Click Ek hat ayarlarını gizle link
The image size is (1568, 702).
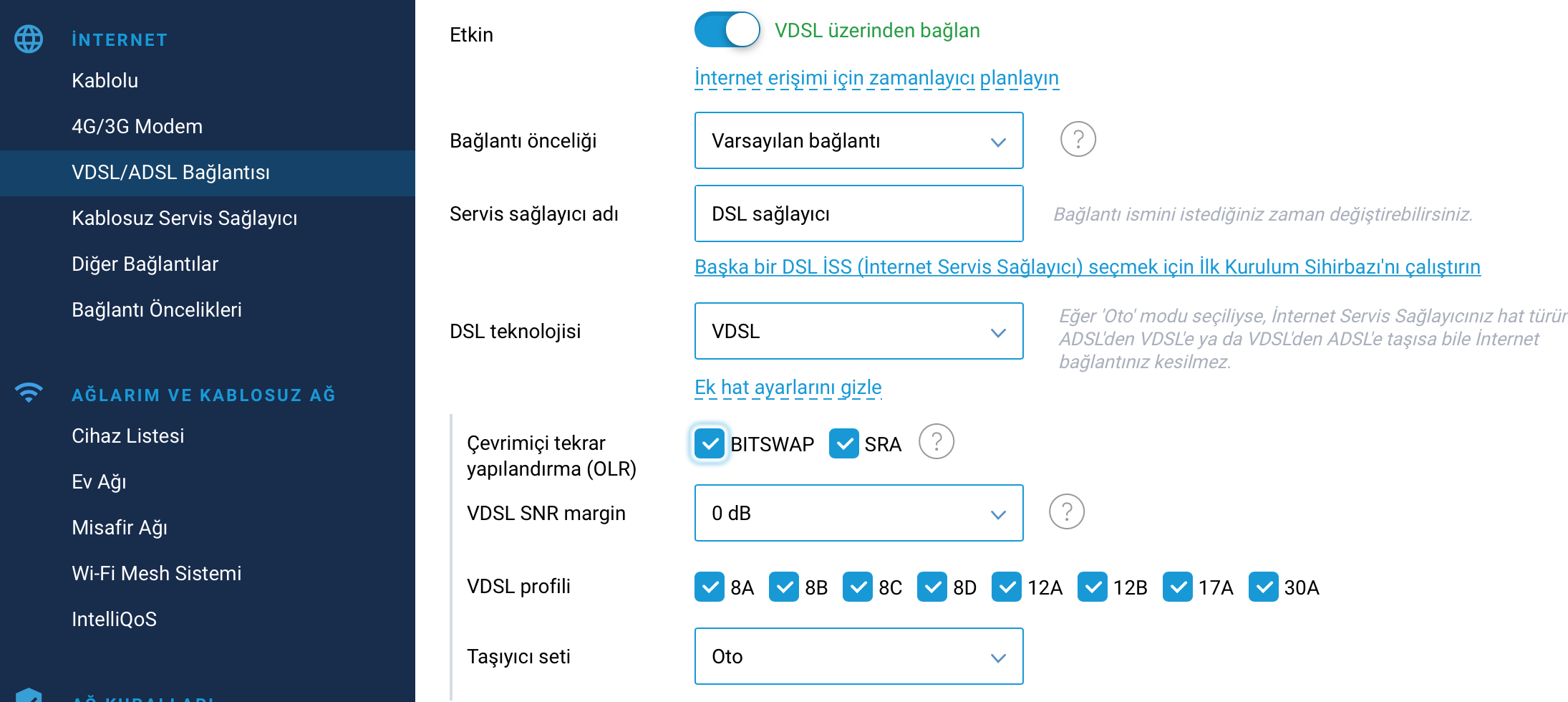788,387
